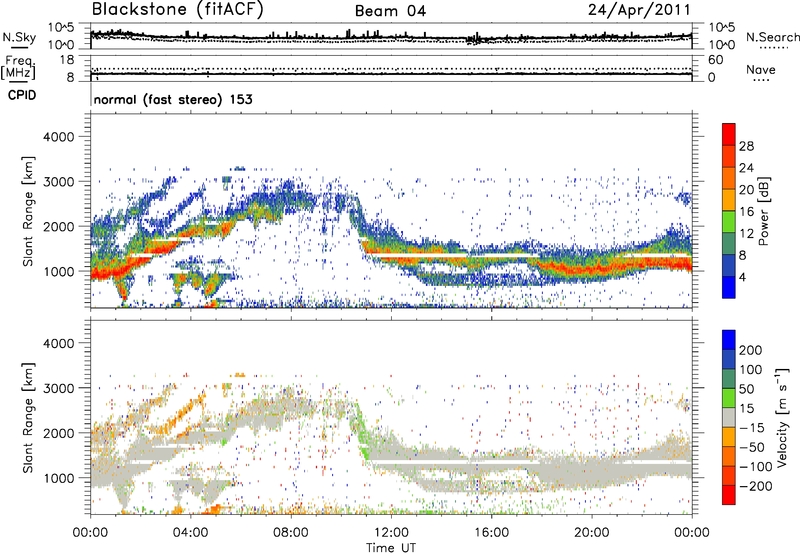800x554 pixels.
Task: Click the red segment of Power color bar
Action: (x=729, y=134)
